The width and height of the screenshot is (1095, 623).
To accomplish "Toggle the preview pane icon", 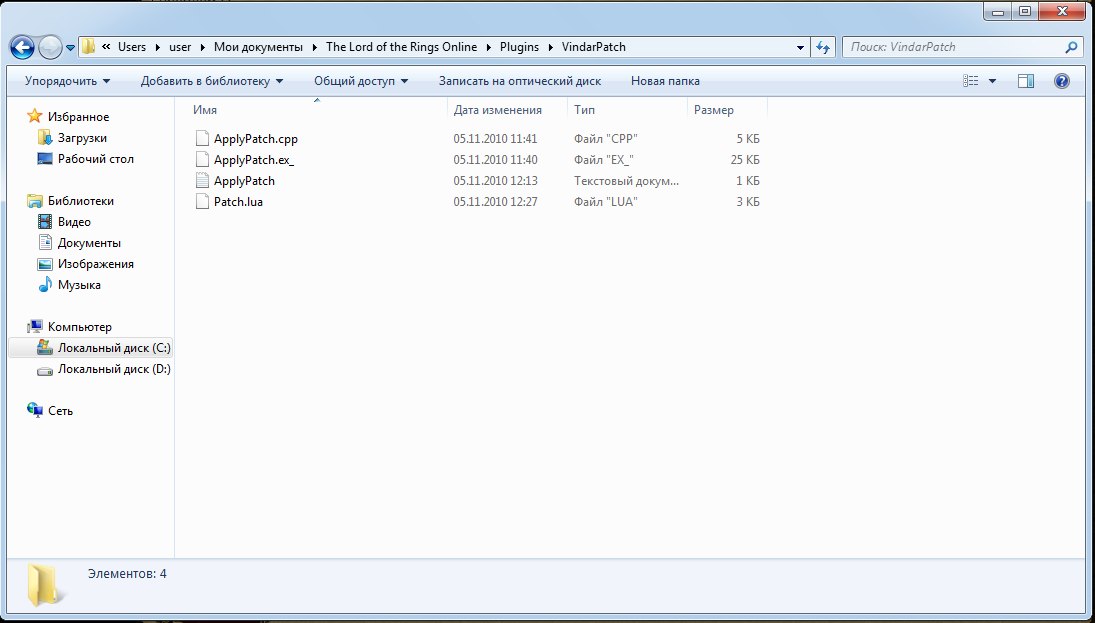I will click(x=1026, y=81).
